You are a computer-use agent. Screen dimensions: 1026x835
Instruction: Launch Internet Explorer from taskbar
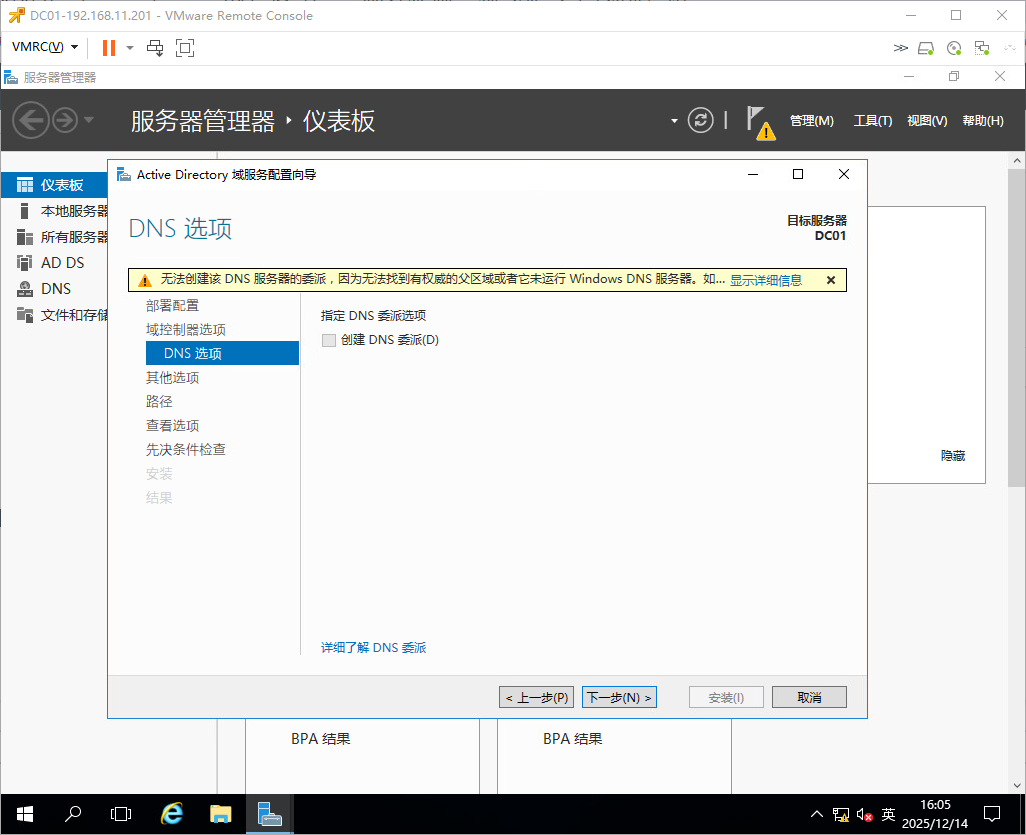pyautogui.click(x=171, y=814)
